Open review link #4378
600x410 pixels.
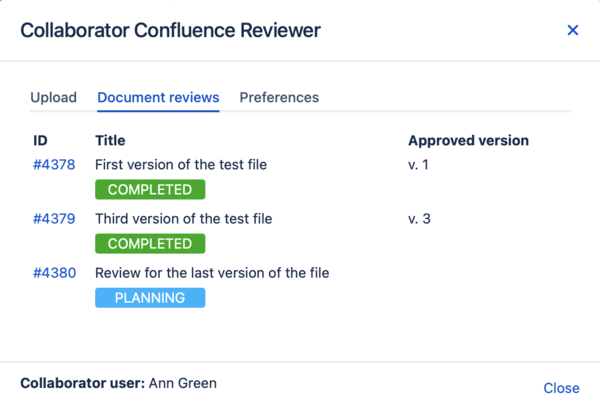[54, 165]
